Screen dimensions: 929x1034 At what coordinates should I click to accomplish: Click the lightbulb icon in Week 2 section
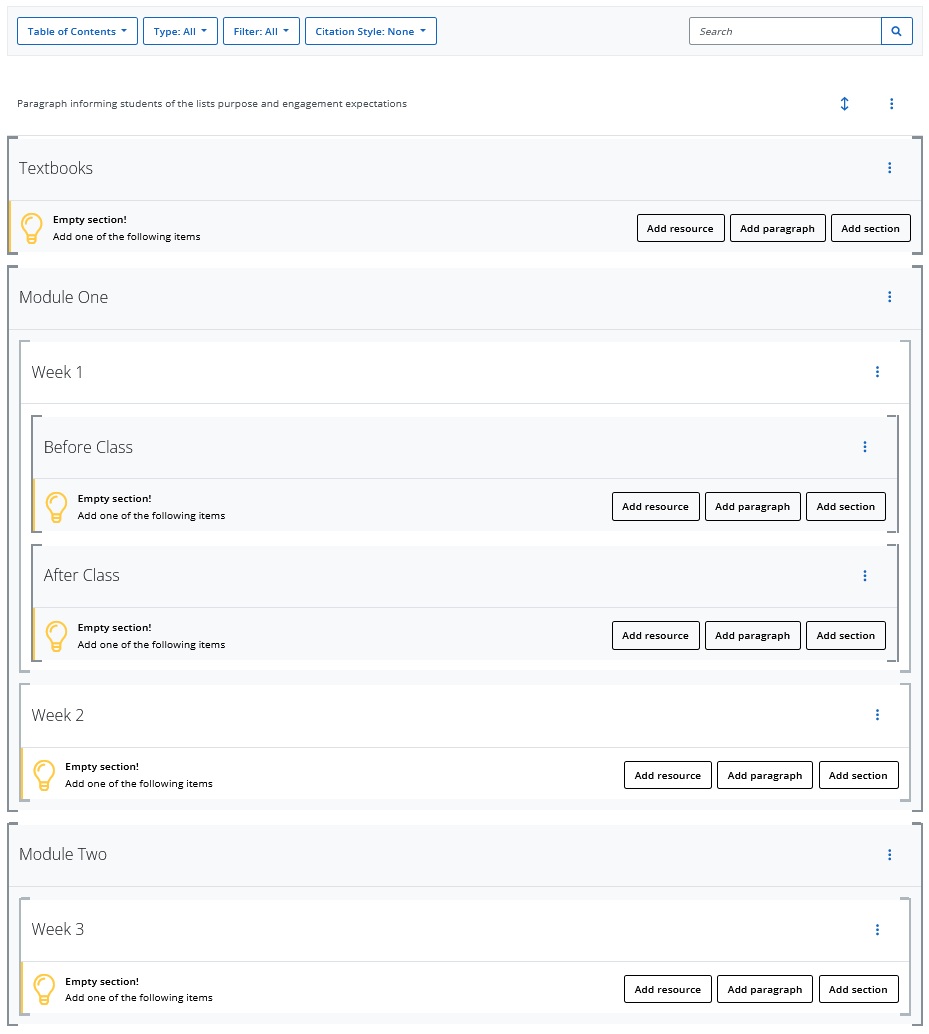coord(44,776)
